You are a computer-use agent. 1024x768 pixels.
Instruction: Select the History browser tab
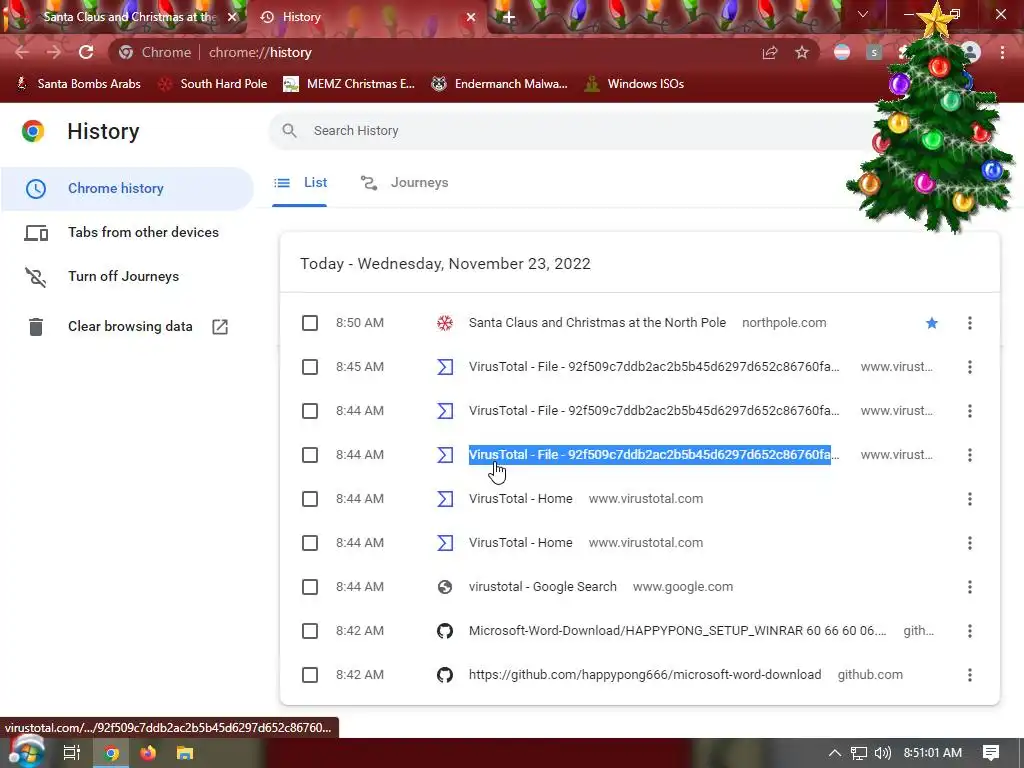[x=368, y=17]
